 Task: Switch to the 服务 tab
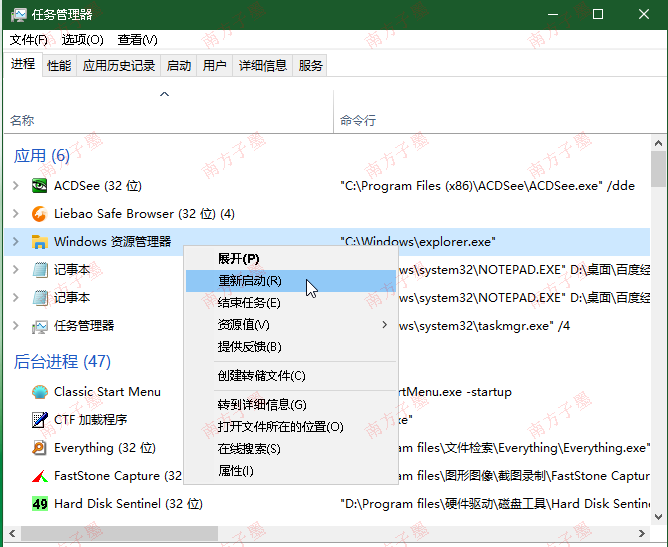[310, 66]
